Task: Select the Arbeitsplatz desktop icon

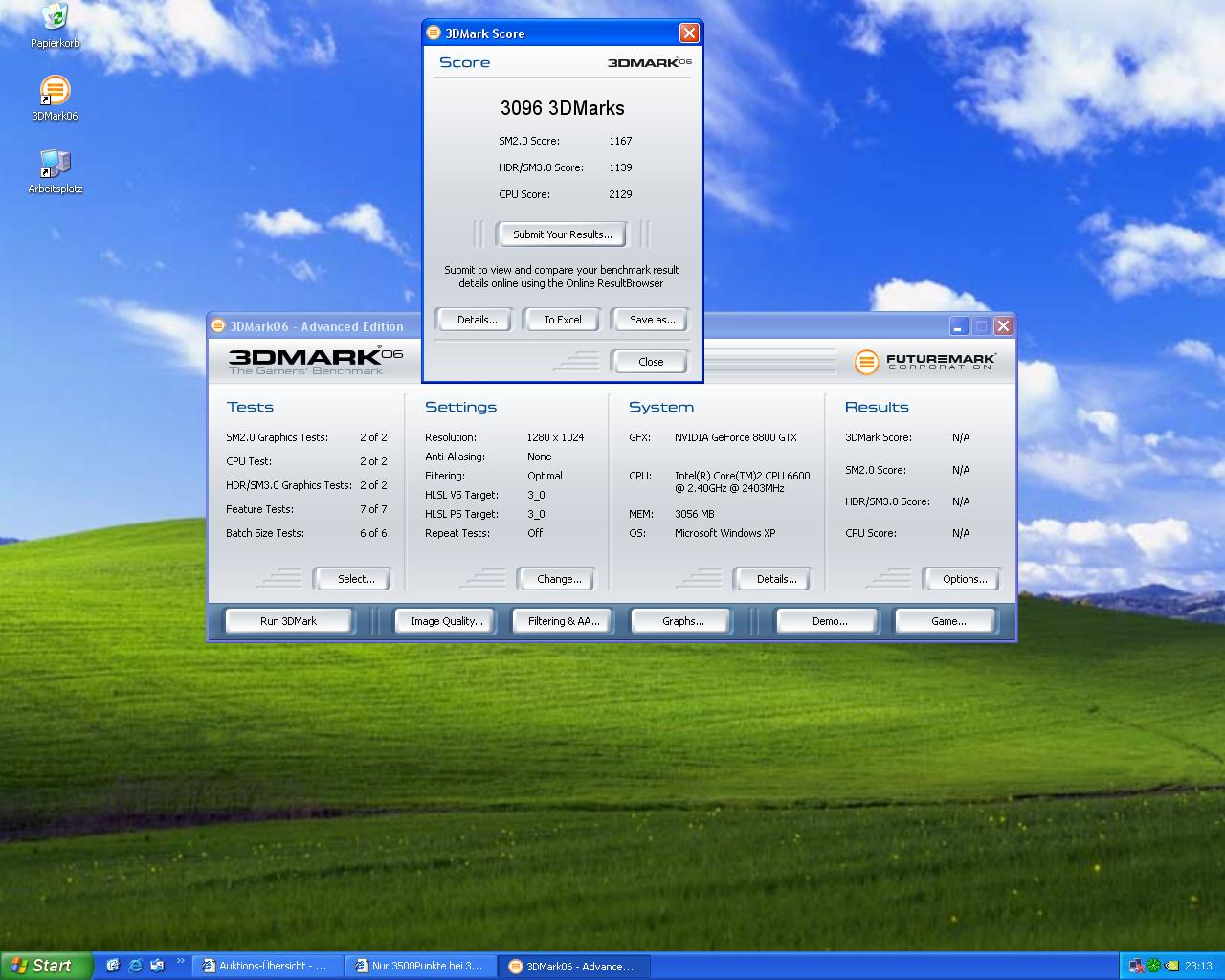Action: (55, 164)
